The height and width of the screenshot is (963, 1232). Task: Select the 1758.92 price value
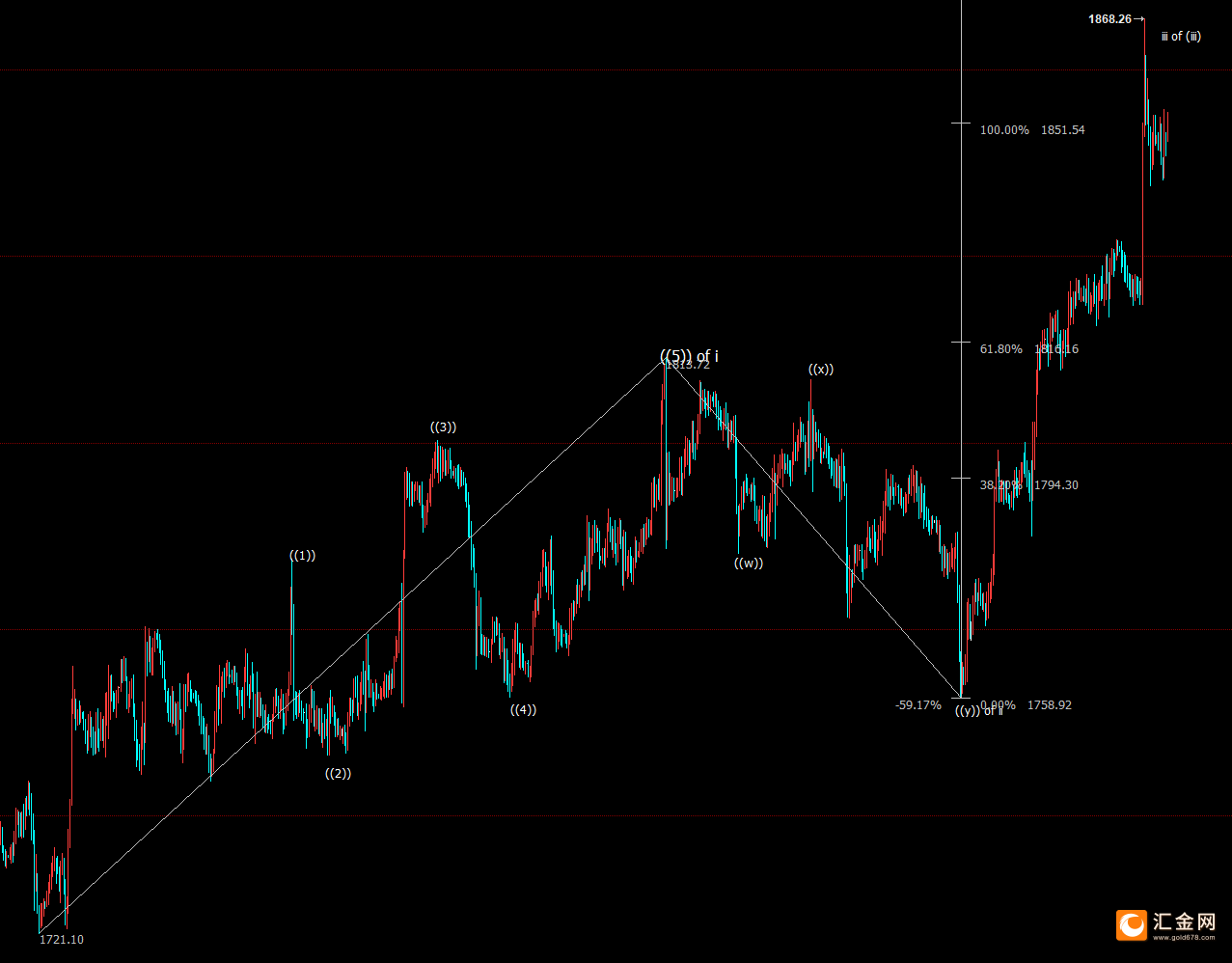tap(1050, 704)
